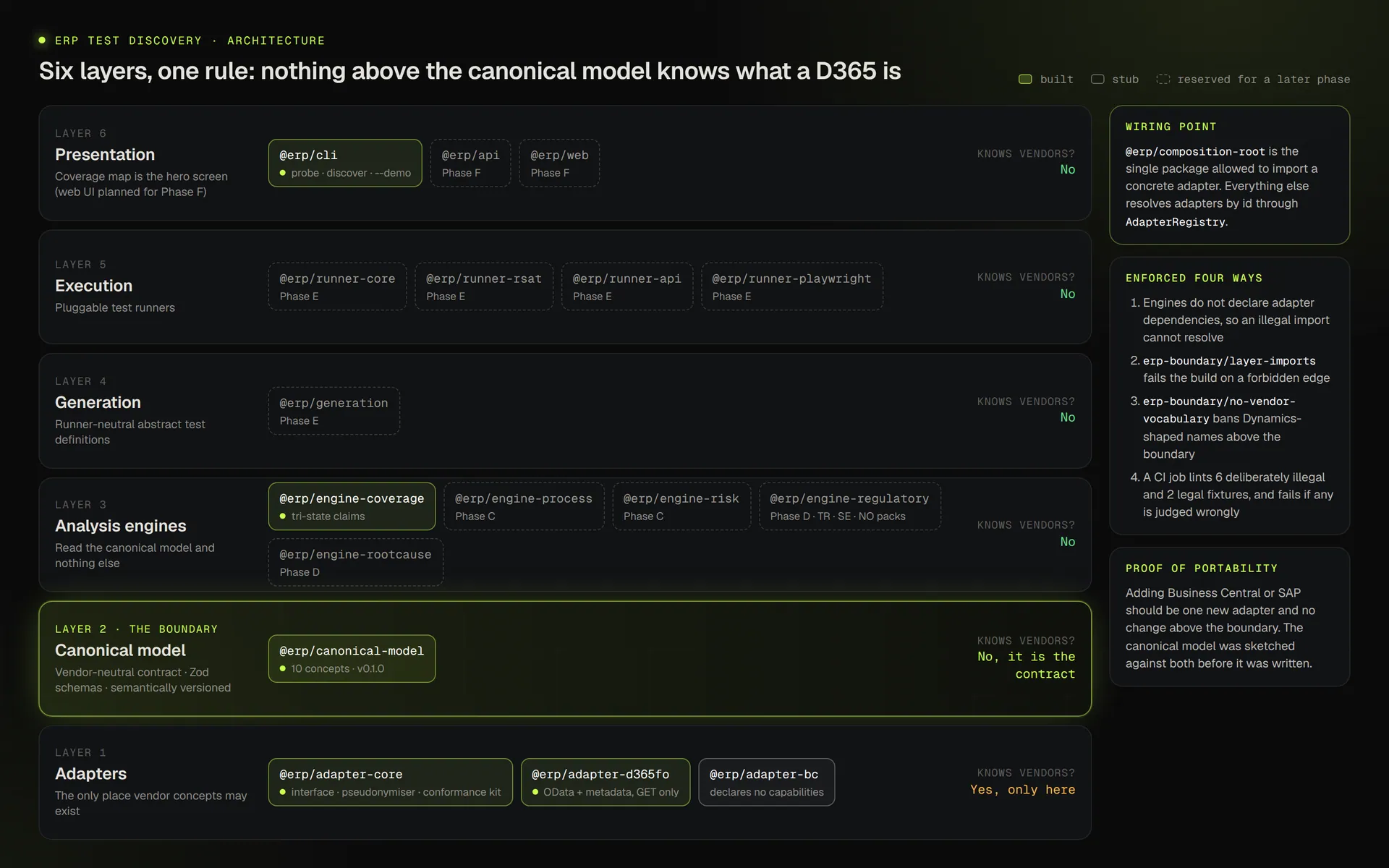Image resolution: width=1389 pixels, height=868 pixels.
Task: Click the Generation layer title
Action: pyautogui.click(x=98, y=402)
